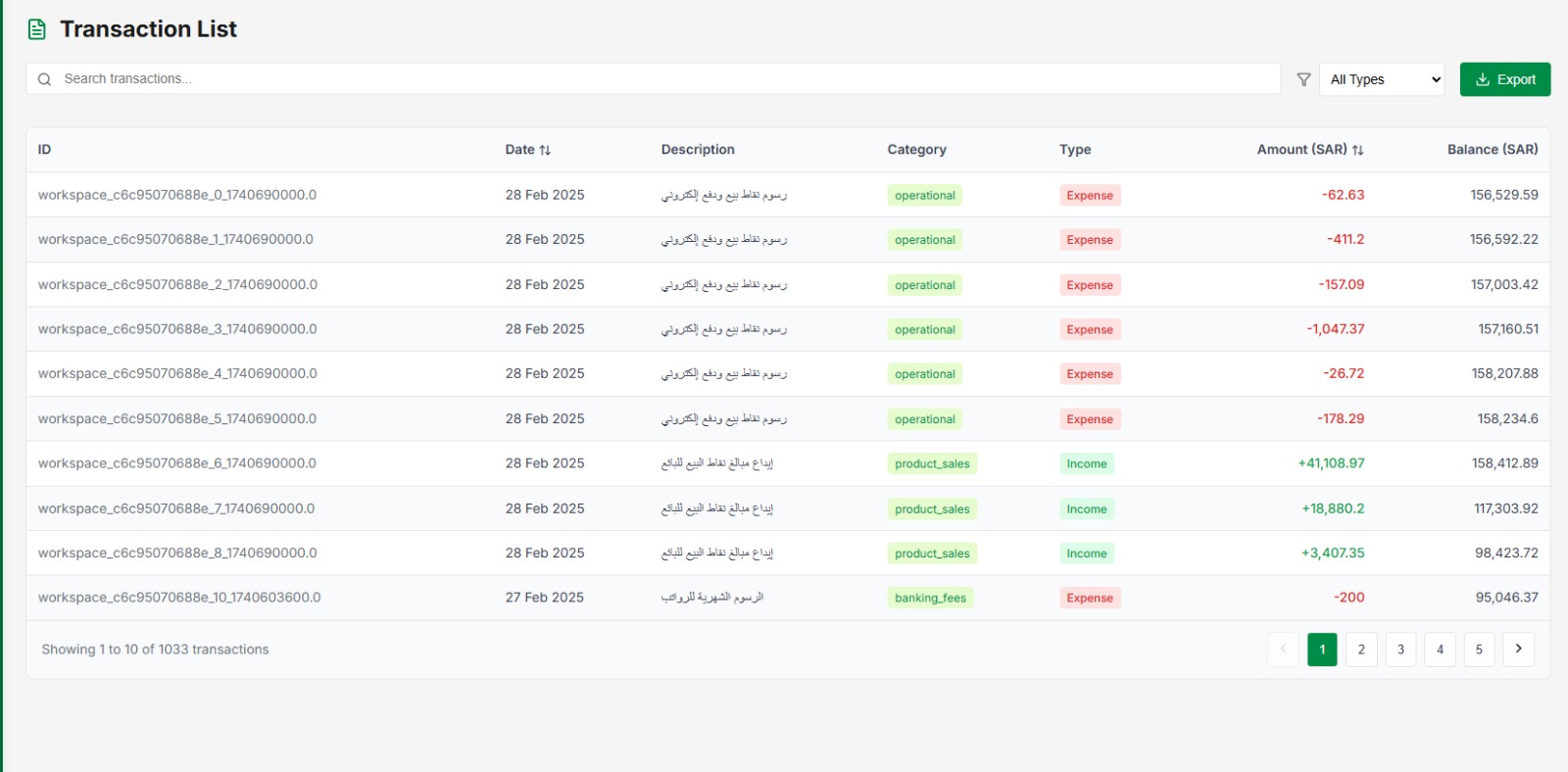Screen dimensions: 1568x772
Task: Go to page 5
Action: [1479, 649]
